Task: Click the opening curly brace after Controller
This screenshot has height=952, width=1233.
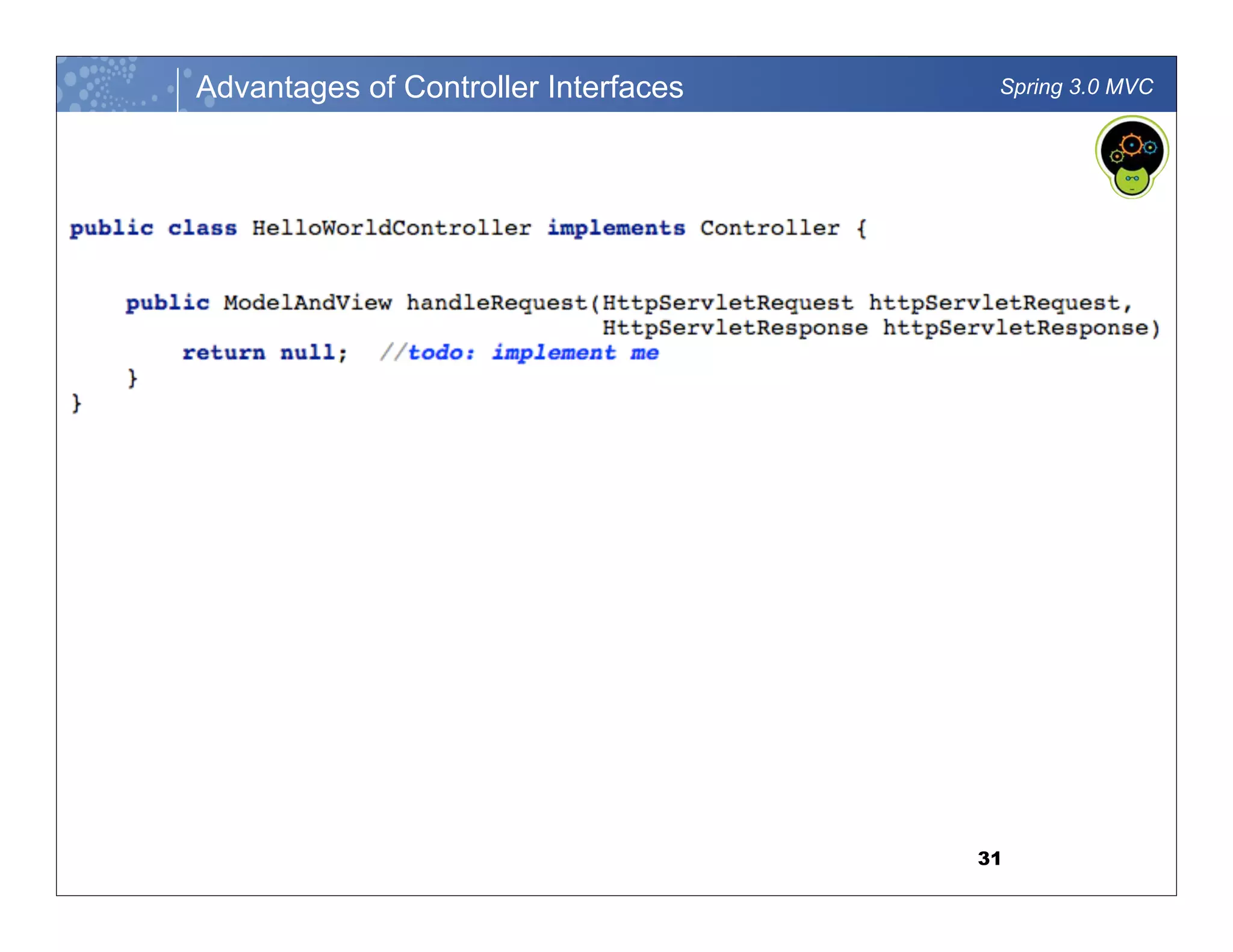Action: coord(862,229)
